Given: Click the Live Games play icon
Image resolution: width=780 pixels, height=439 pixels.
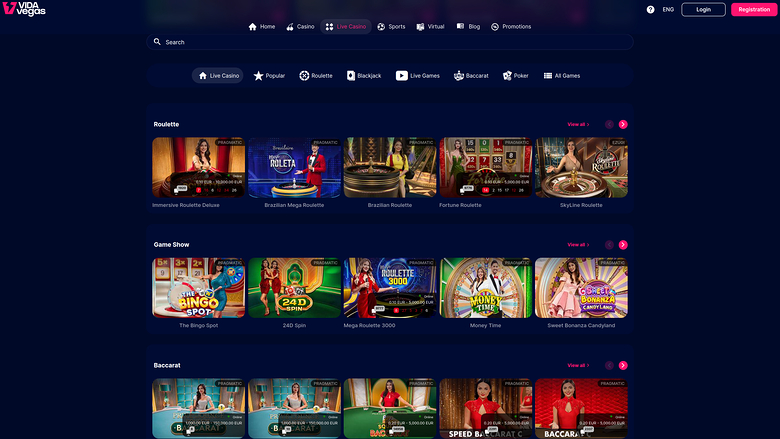Looking at the screenshot, I should coord(401,76).
